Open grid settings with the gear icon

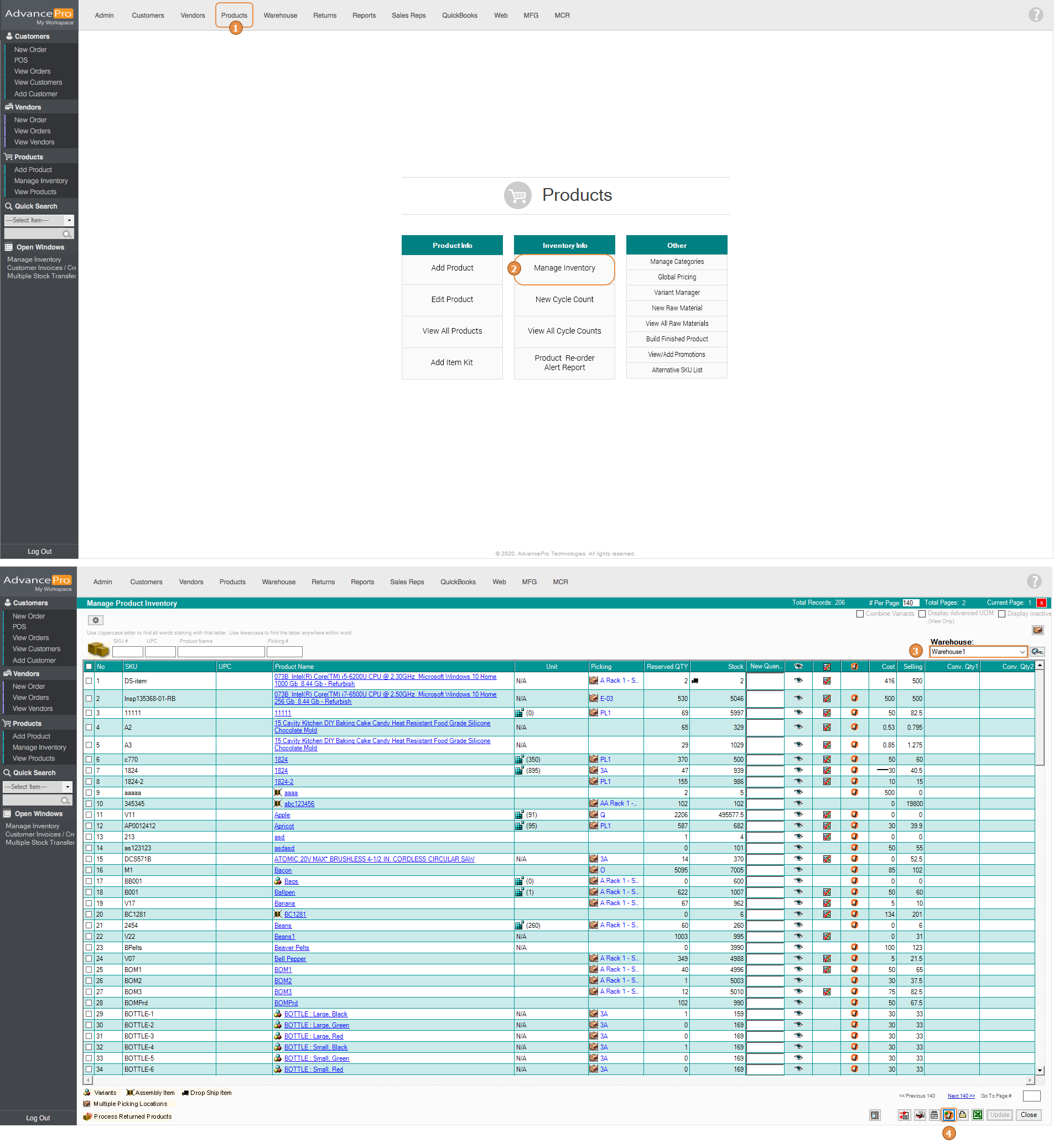95,620
